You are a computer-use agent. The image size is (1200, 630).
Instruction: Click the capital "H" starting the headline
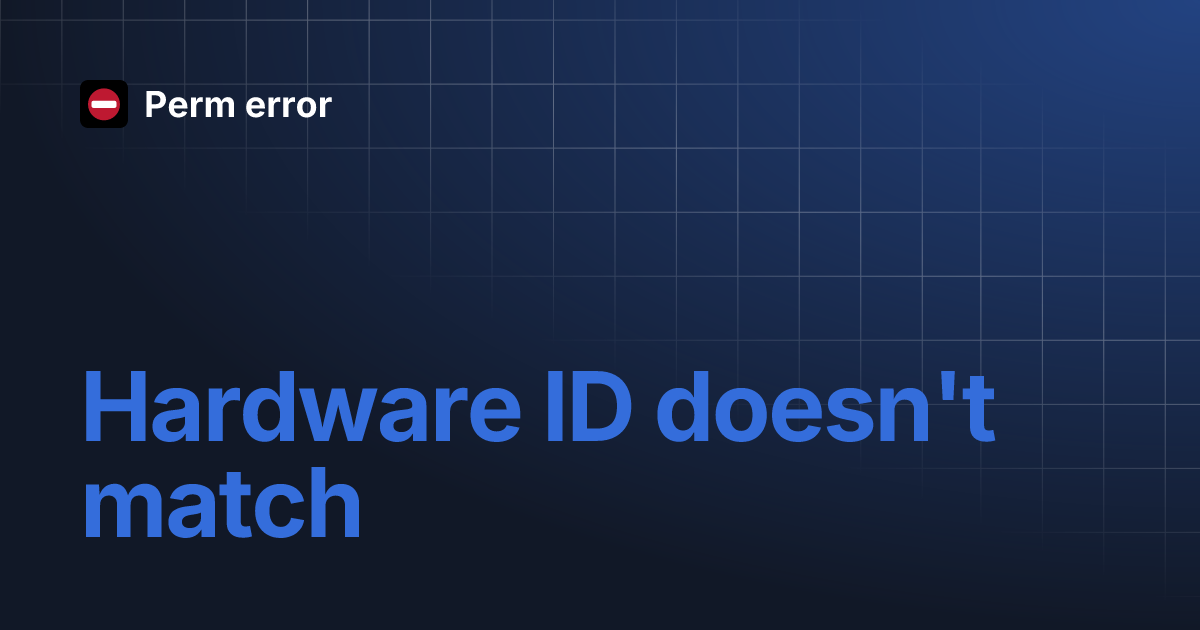pyautogui.click(x=114, y=408)
